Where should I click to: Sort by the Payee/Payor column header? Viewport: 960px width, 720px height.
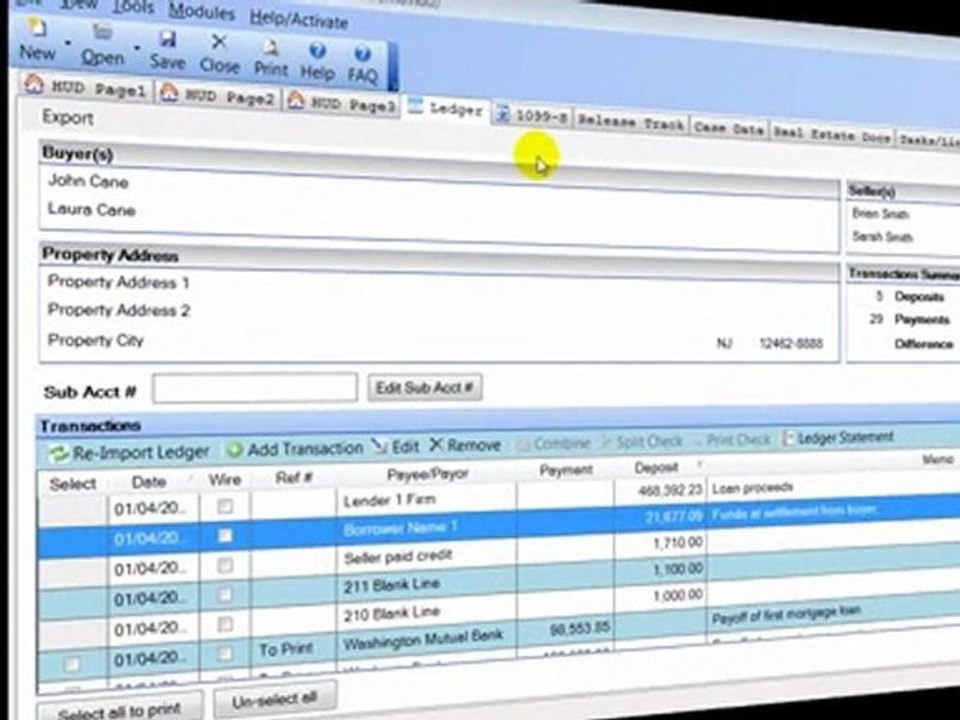tap(427, 474)
